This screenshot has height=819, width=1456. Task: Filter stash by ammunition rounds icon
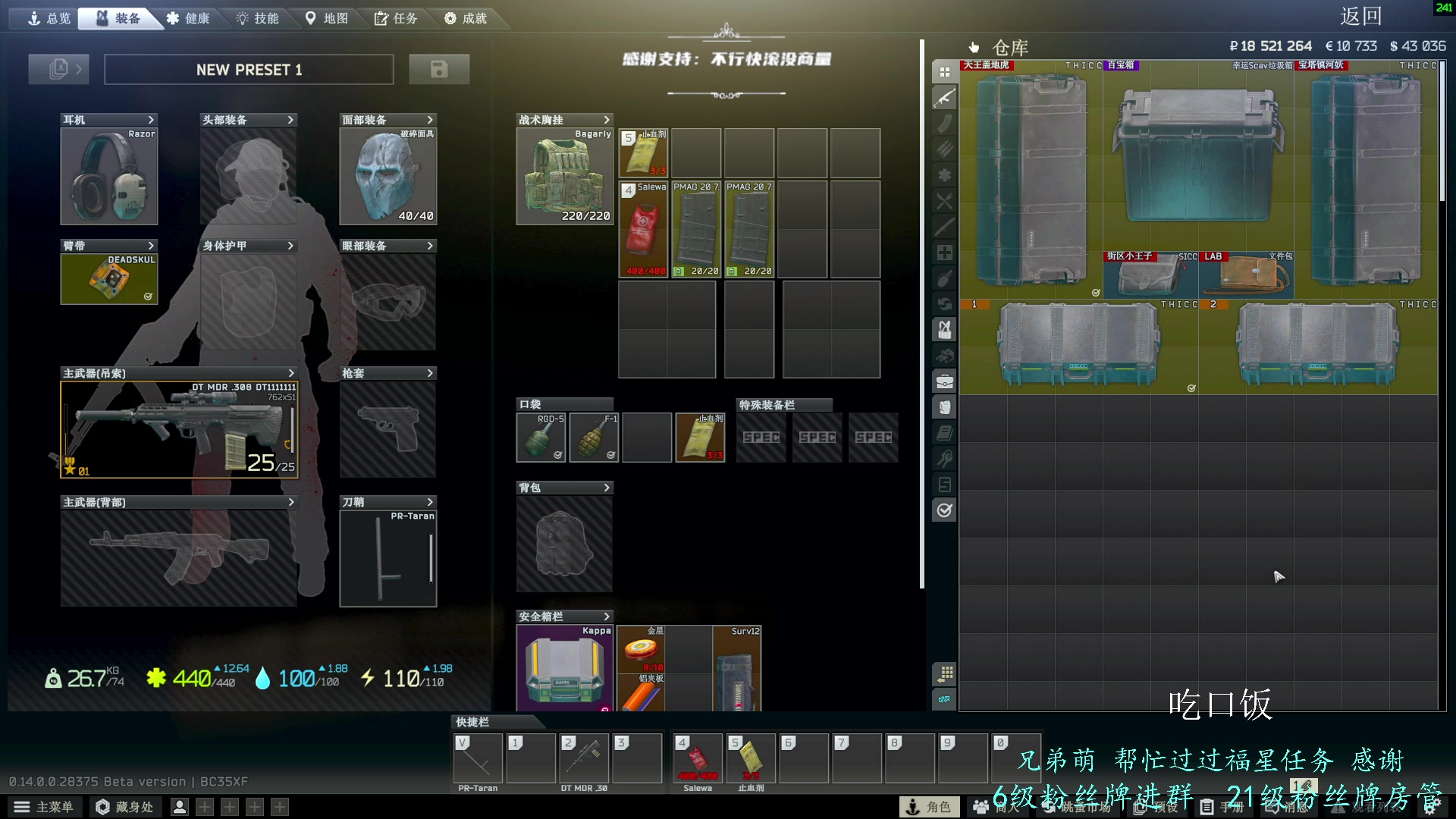pos(944,149)
